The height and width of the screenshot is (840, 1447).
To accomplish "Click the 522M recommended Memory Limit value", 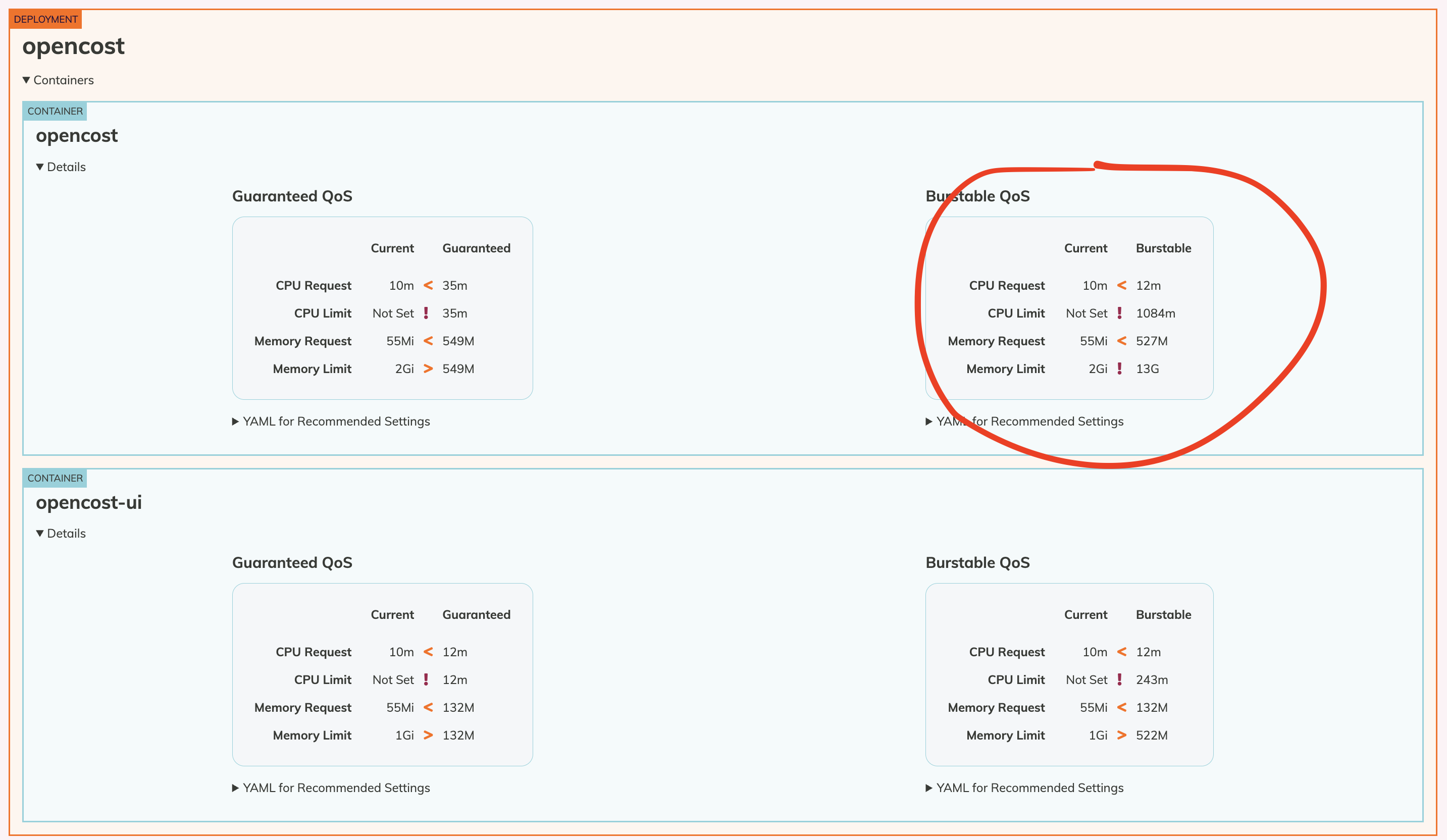I will (x=1152, y=735).
